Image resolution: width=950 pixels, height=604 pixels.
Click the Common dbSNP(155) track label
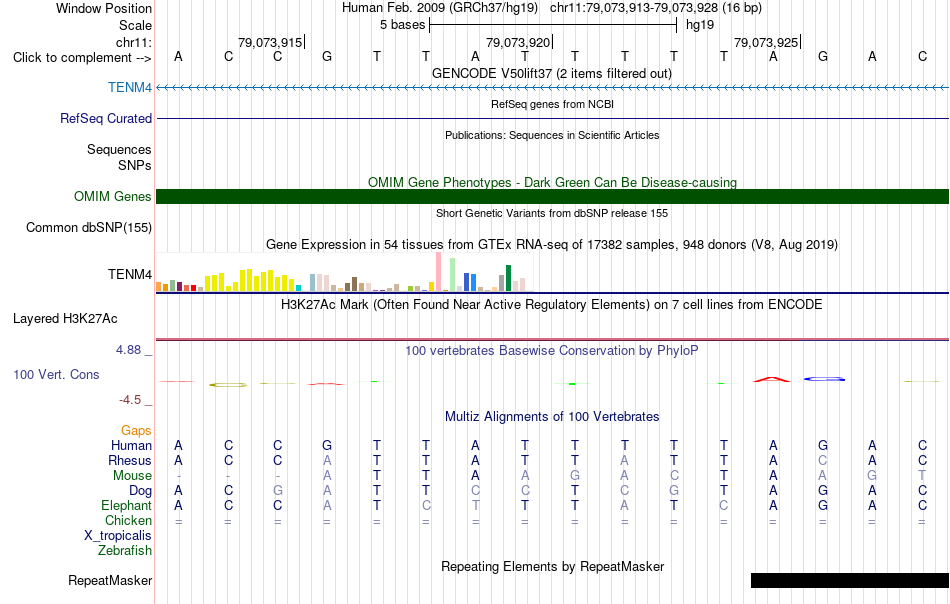click(x=89, y=227)
